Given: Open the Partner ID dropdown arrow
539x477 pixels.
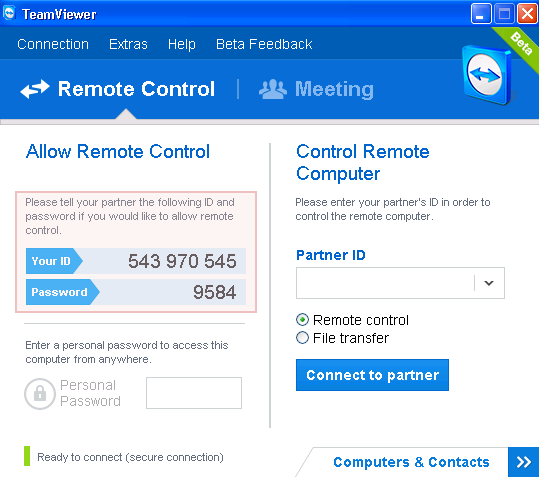Looking at the screenshot, I should coord(489,283).
